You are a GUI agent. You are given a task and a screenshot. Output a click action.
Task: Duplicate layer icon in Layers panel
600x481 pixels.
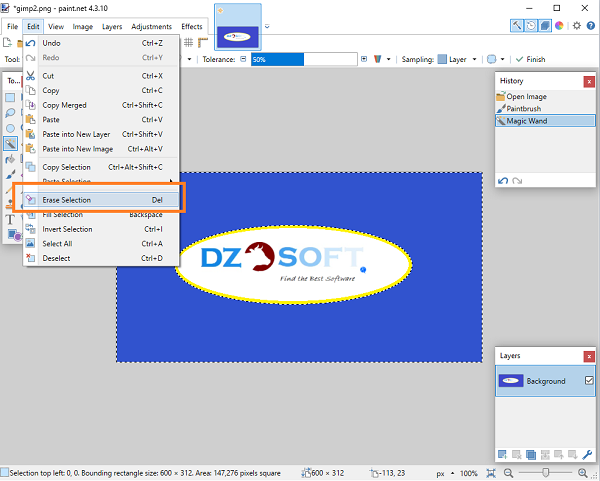click(x=531, y=455)
